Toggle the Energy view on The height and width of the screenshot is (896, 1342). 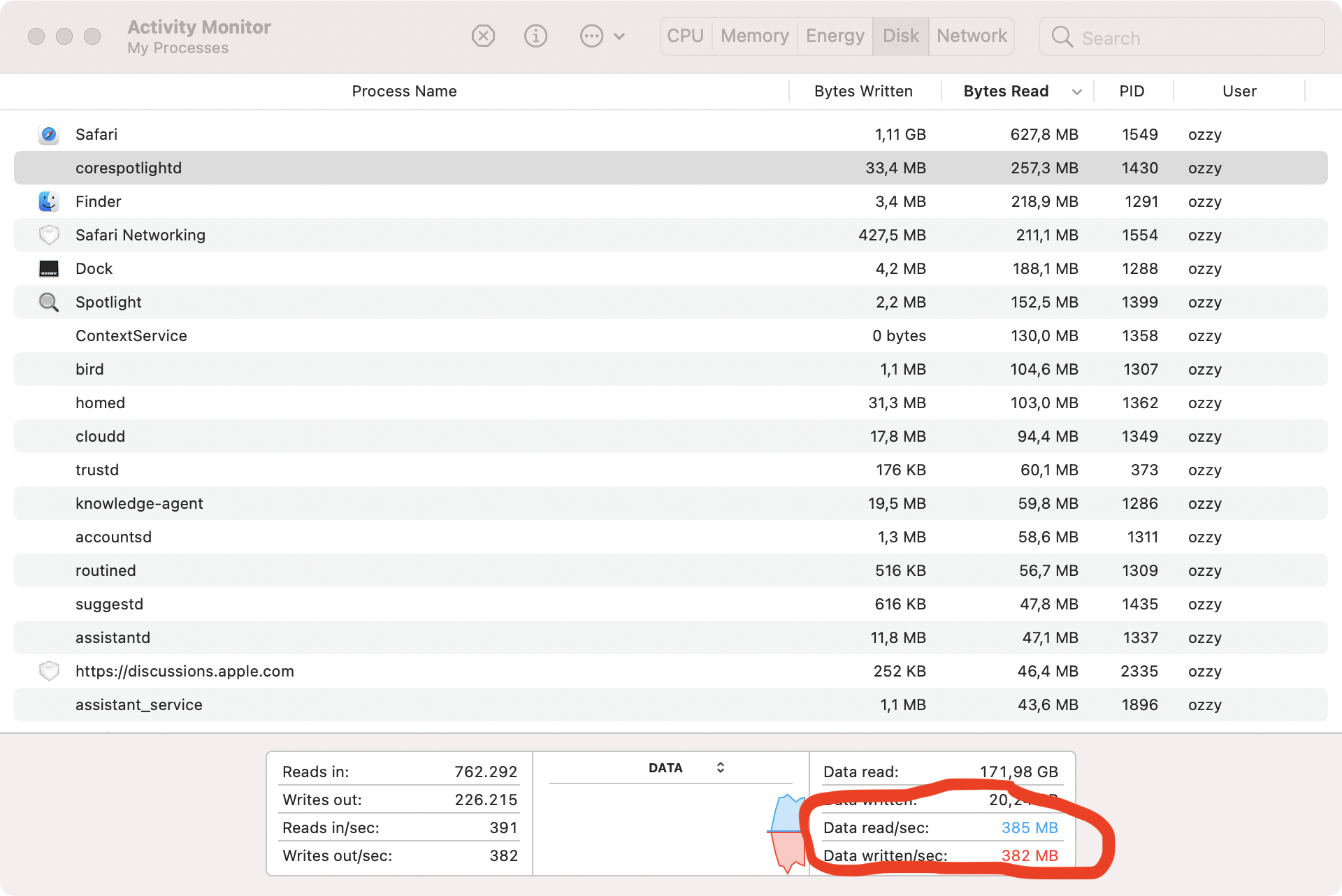coord(834,36)
